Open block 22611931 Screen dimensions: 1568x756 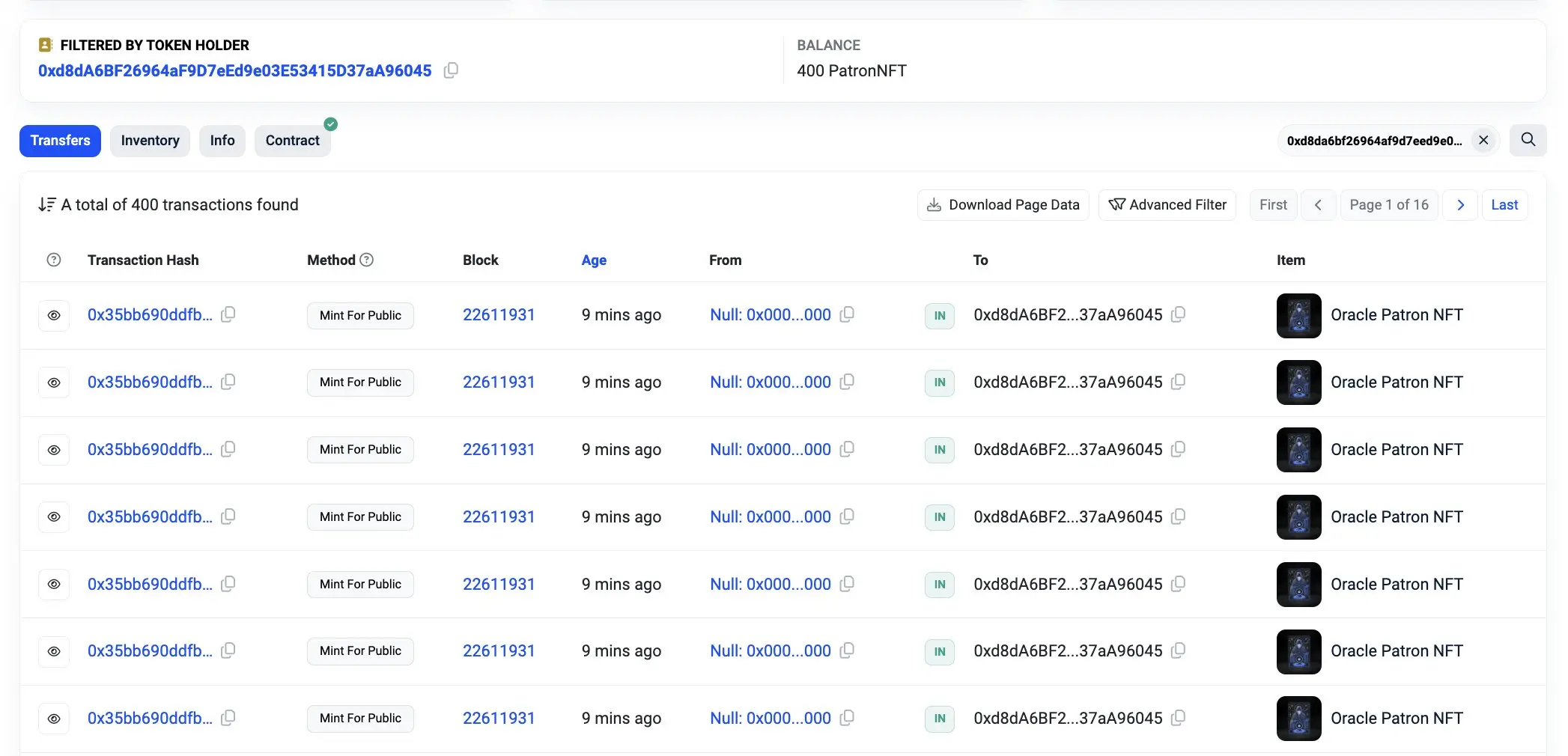tap(499, 314)
